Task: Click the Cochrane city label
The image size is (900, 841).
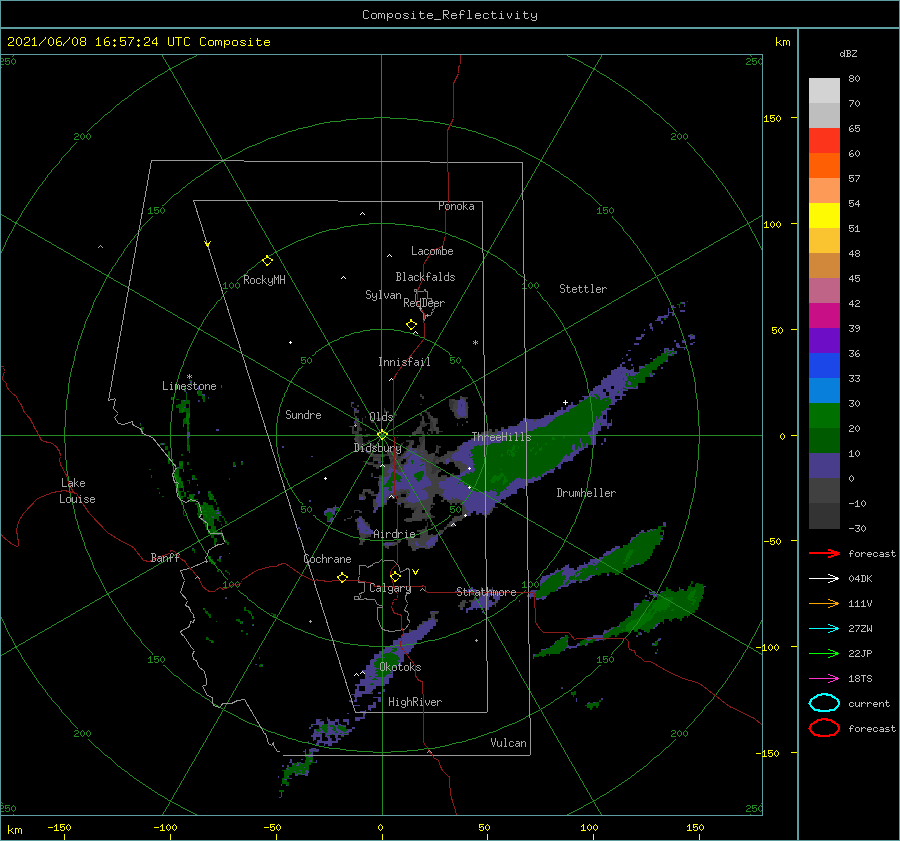Action: [x=327, y=559]
